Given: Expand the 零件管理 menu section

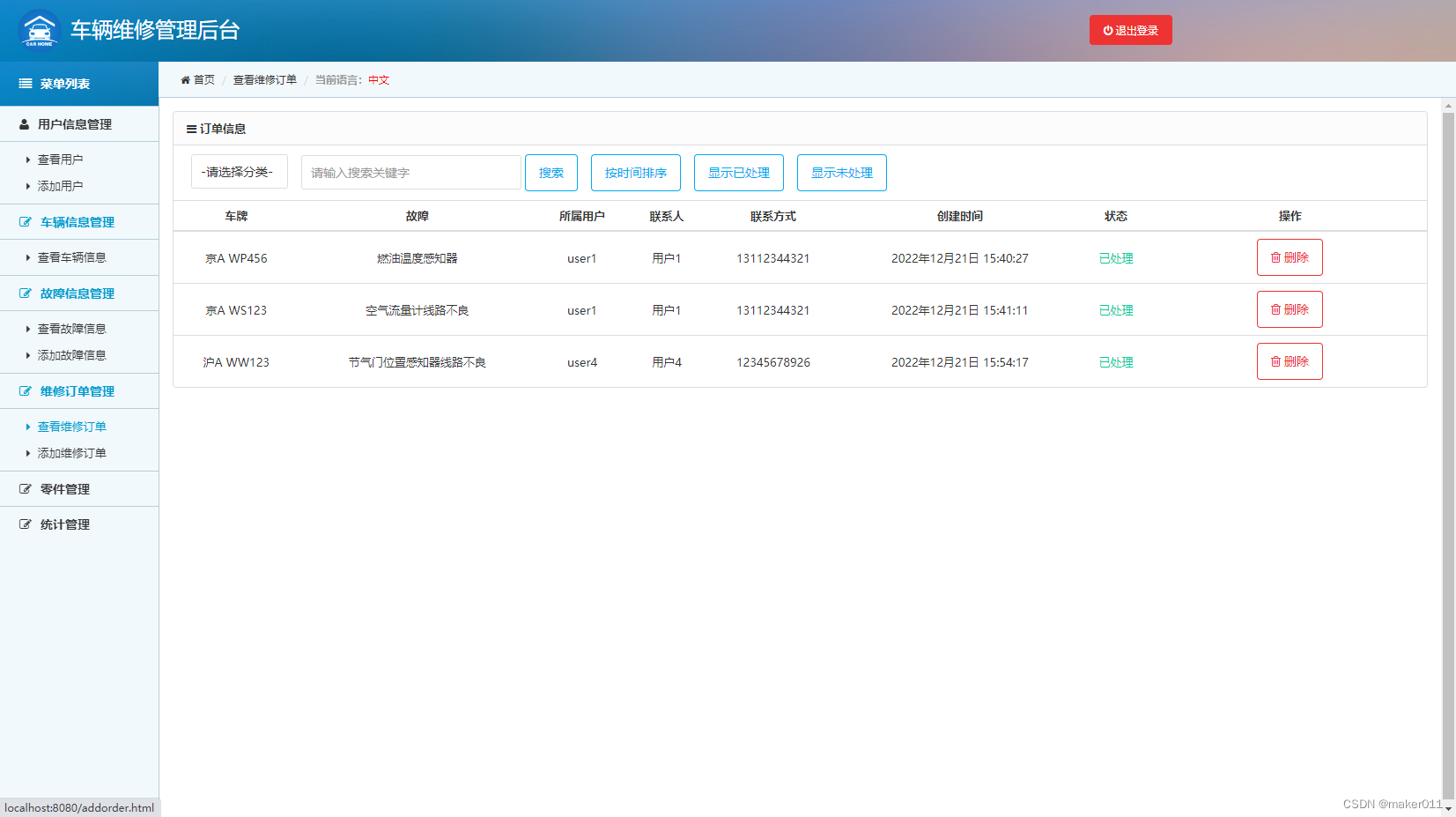Looking at the screenshot, I should click(x=79, y=489).
